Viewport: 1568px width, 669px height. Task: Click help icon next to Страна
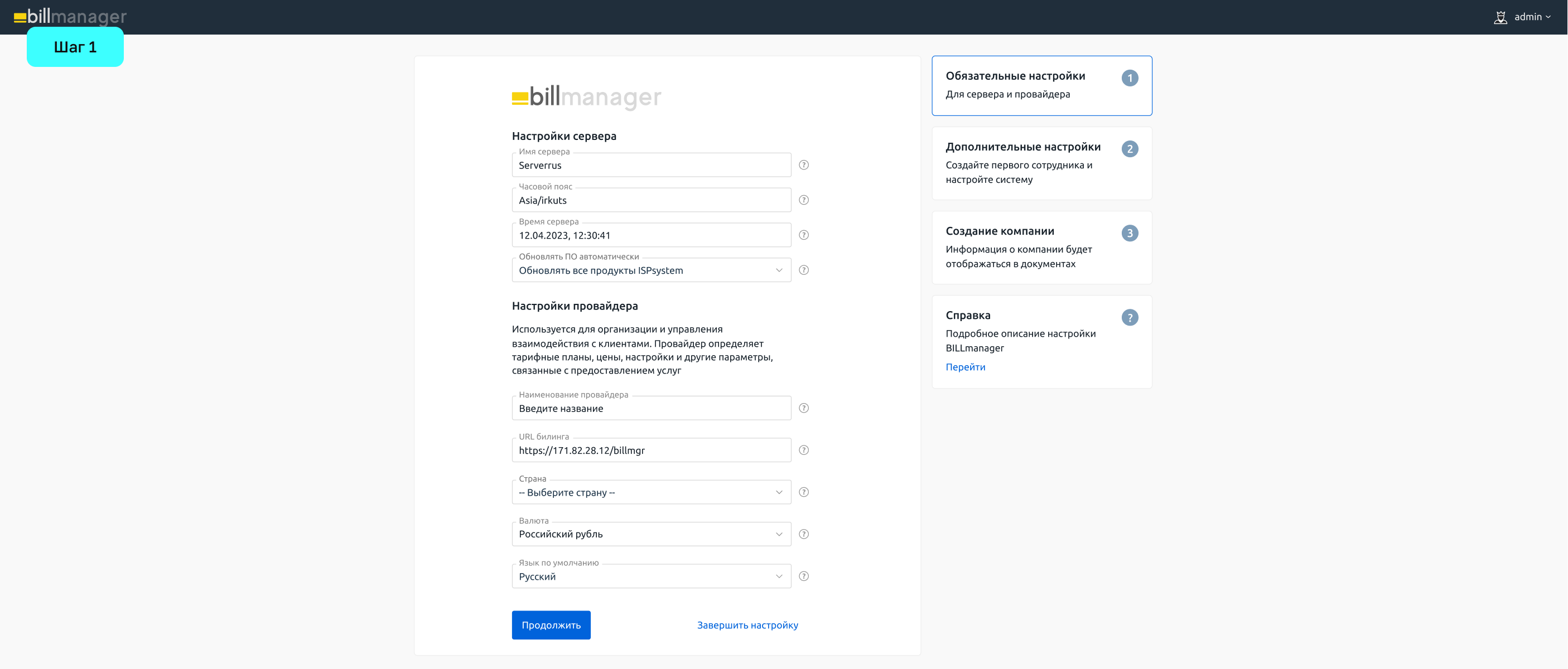click(803, 492)
